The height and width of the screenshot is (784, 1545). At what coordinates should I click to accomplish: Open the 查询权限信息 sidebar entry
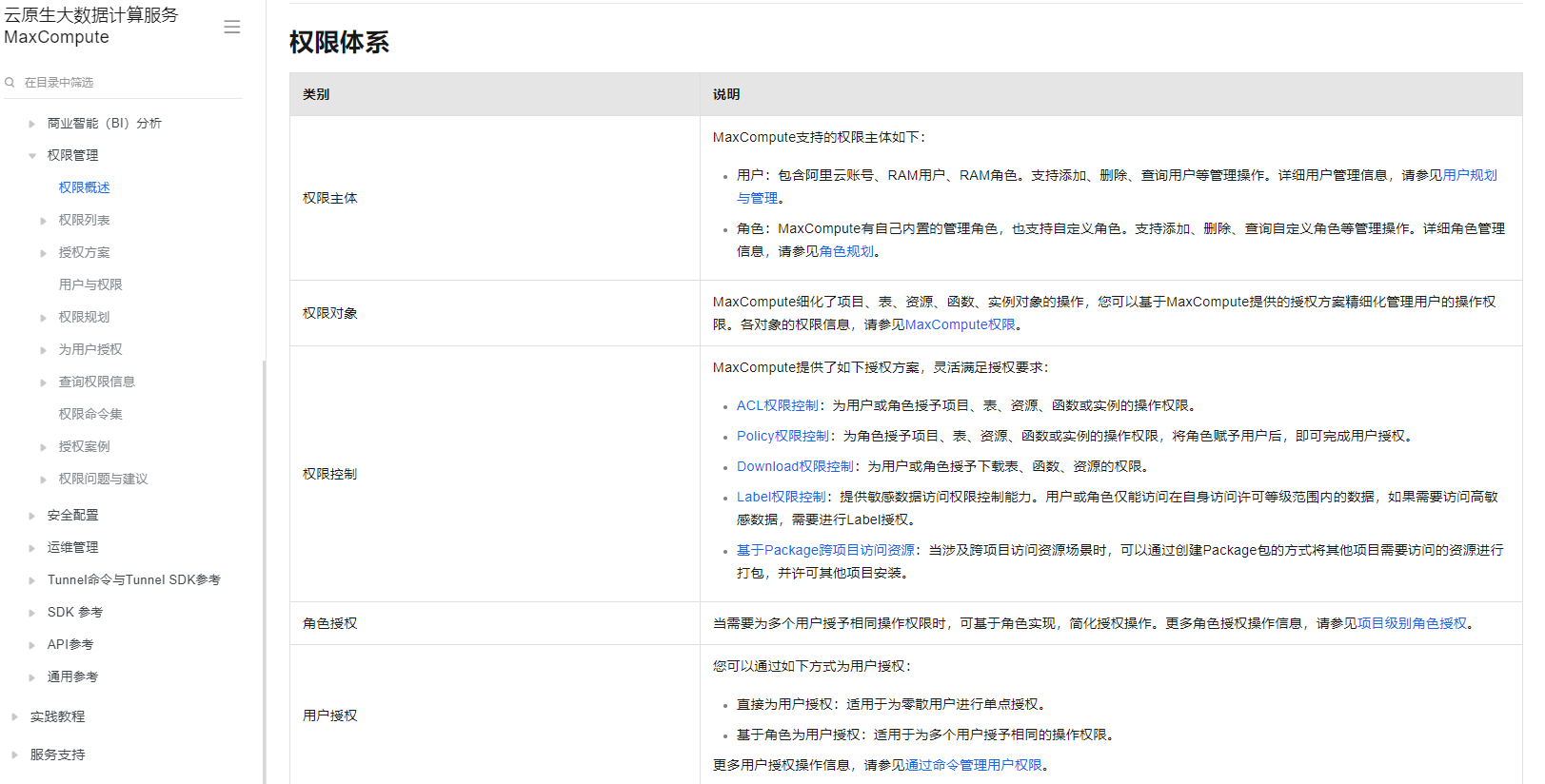pos(97,382)
